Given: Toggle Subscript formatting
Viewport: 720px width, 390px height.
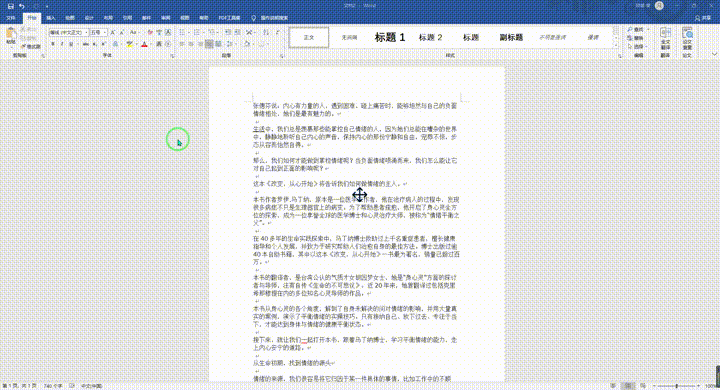Looking at the screenshot, I should (94, 44).
